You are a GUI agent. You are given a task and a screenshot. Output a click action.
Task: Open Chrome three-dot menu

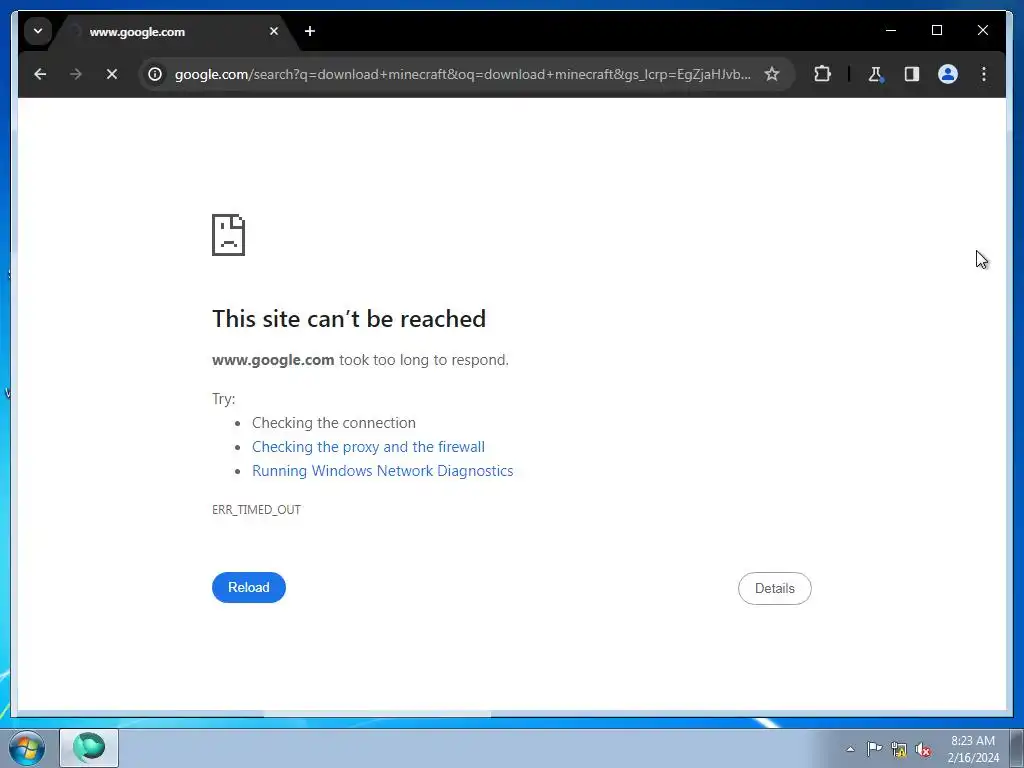pos(984,74)
